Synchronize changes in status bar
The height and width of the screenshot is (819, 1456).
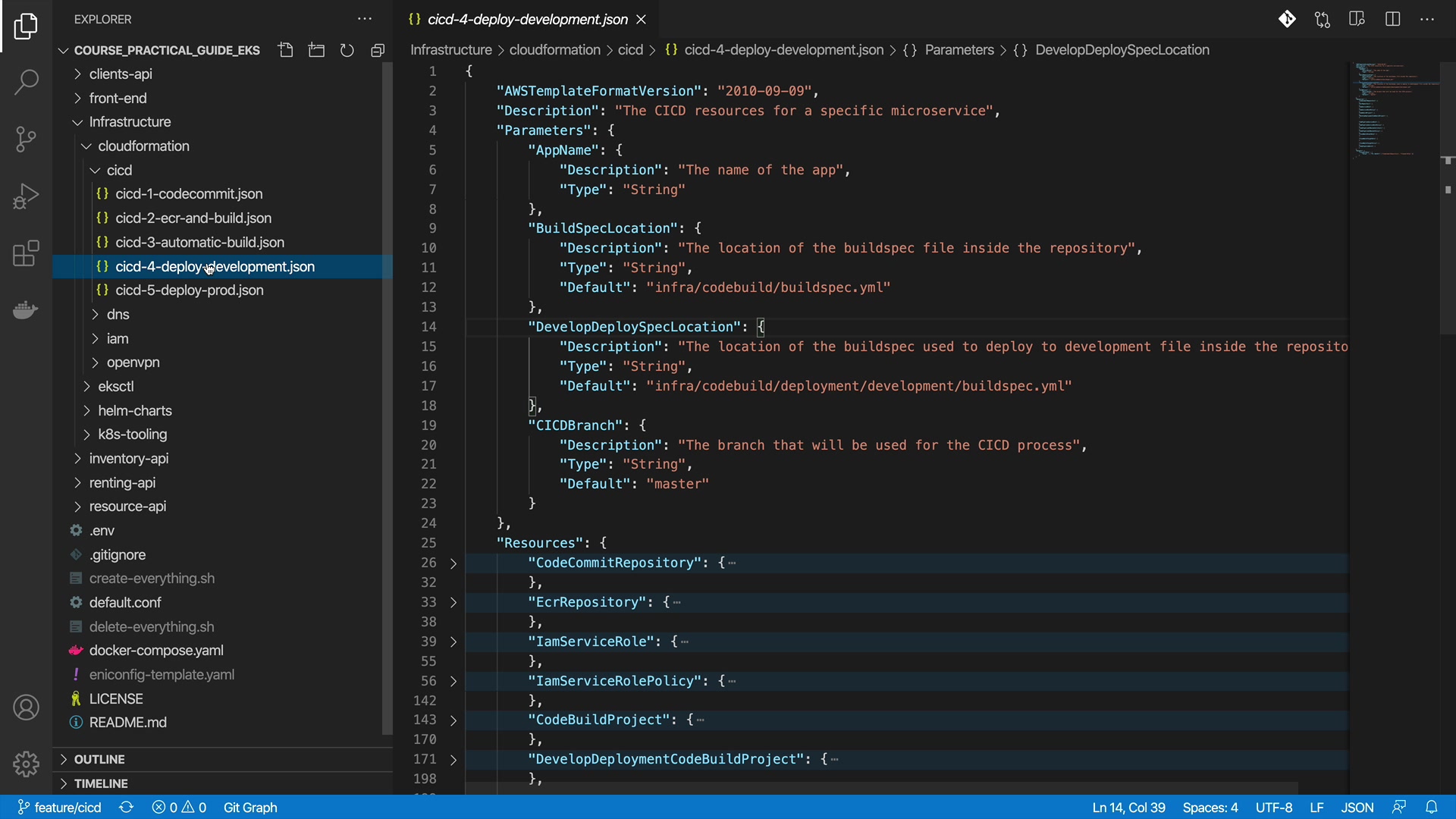tap(127, 807)
